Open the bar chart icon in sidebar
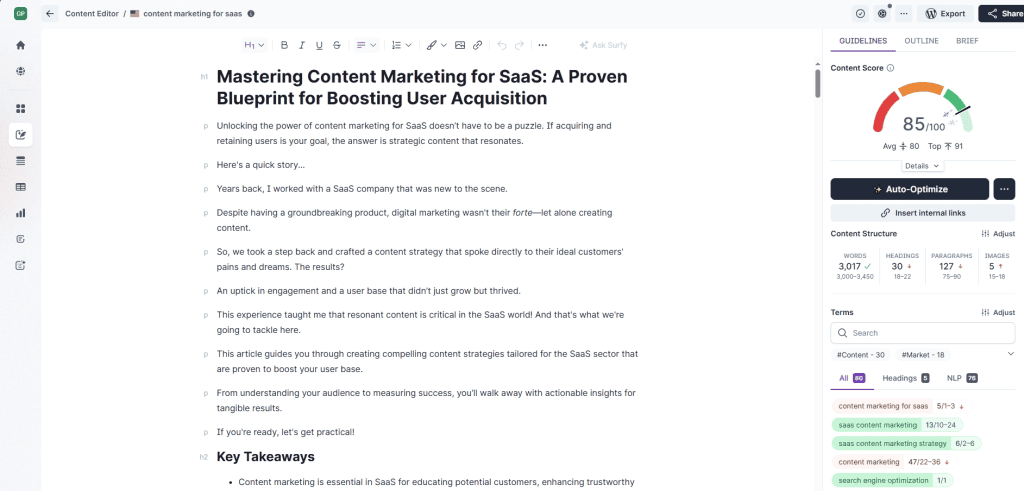1024x491 pixels. click(20, 213)
